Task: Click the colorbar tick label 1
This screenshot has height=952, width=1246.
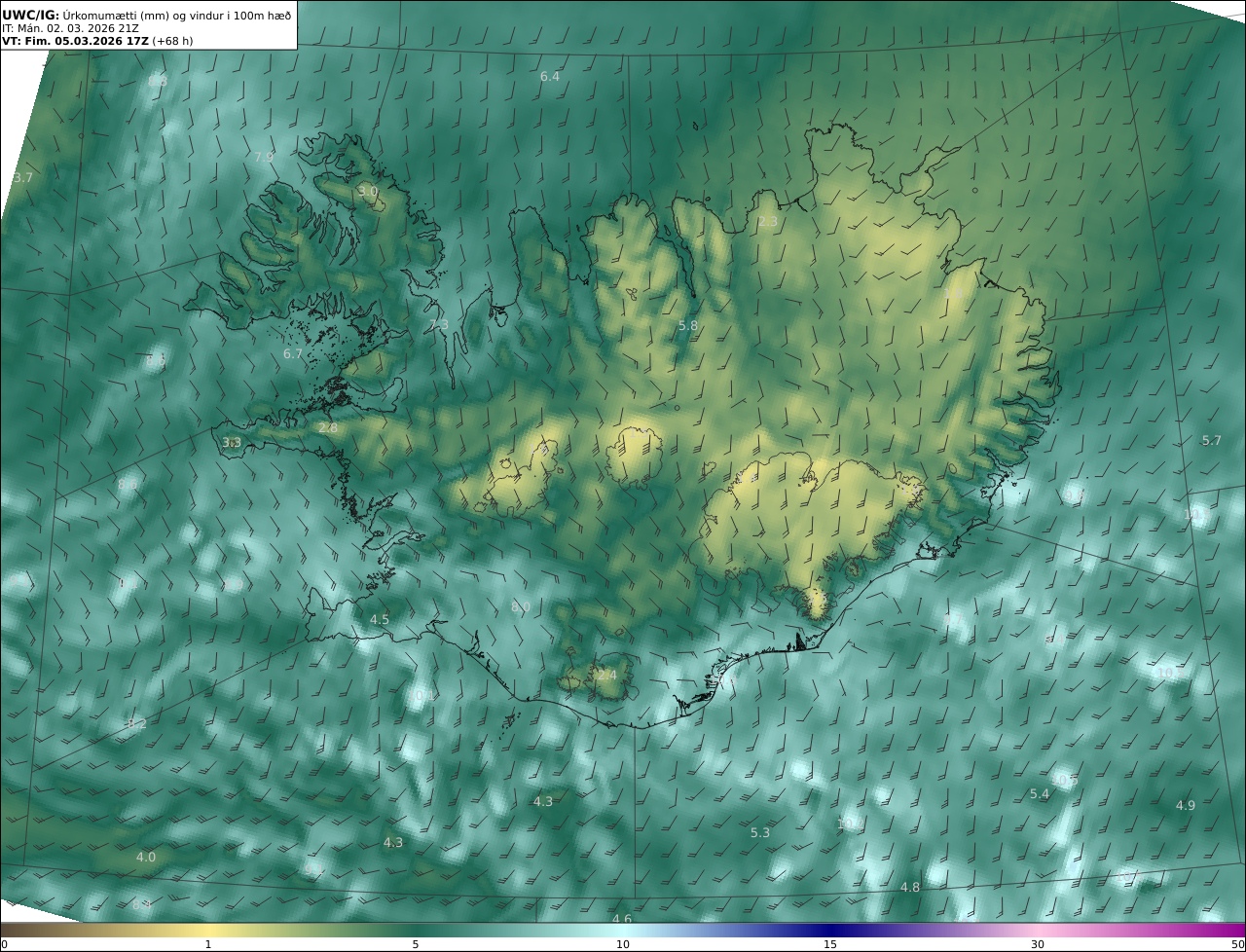Action: pos(208,945)
